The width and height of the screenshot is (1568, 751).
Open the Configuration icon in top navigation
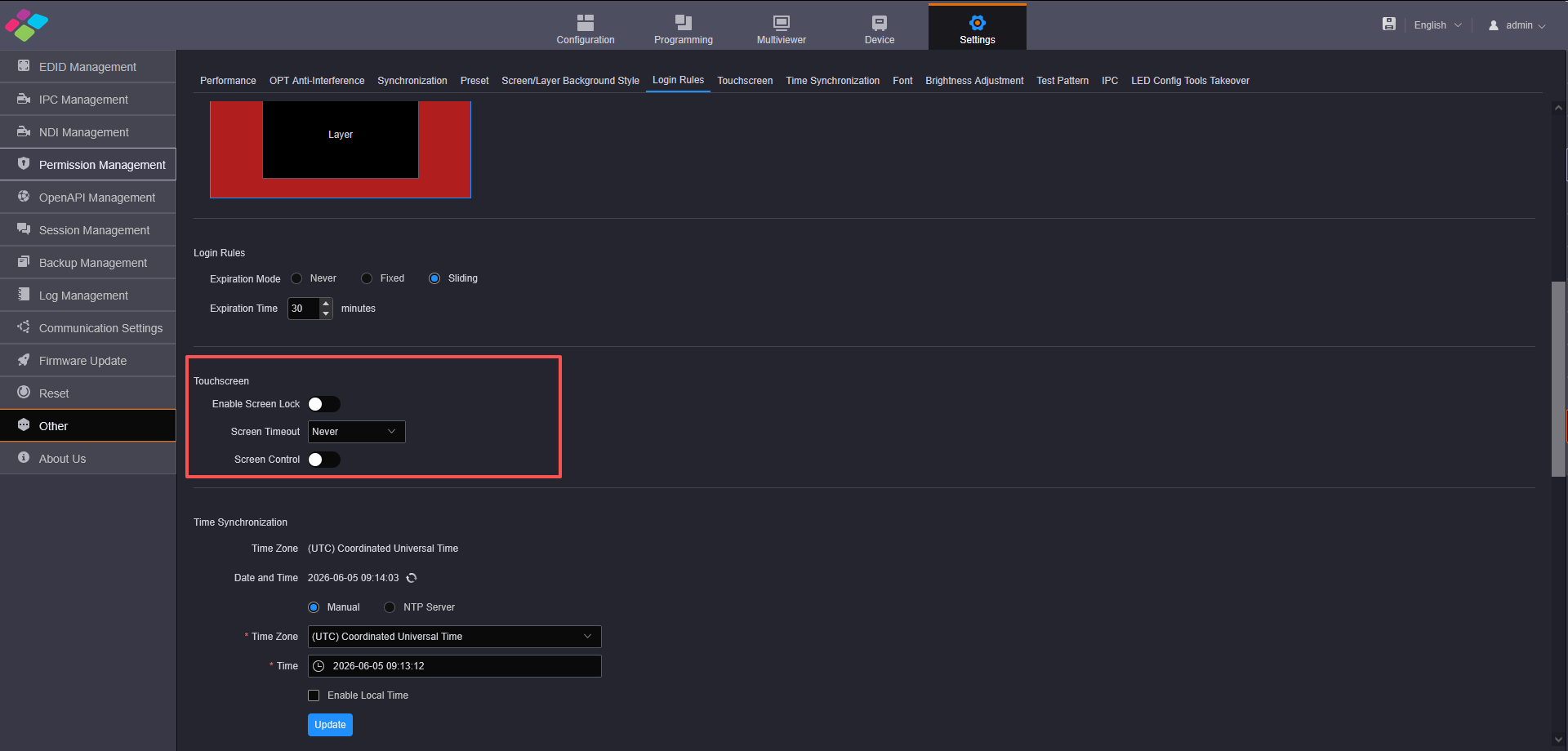tap(585, 23)
